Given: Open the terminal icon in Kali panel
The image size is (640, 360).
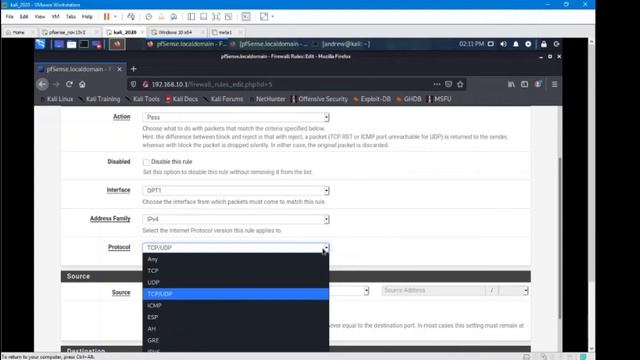Looking at the screenshot, I should [x=84, y=44].
